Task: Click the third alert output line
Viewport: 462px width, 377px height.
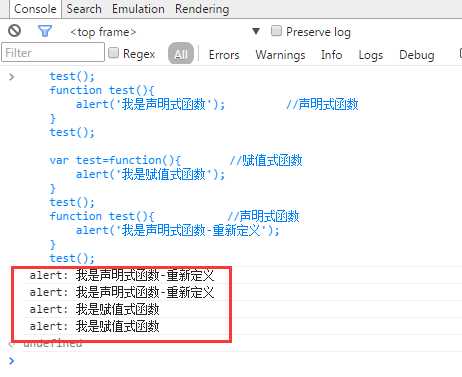Action: [x=94, y=309]
